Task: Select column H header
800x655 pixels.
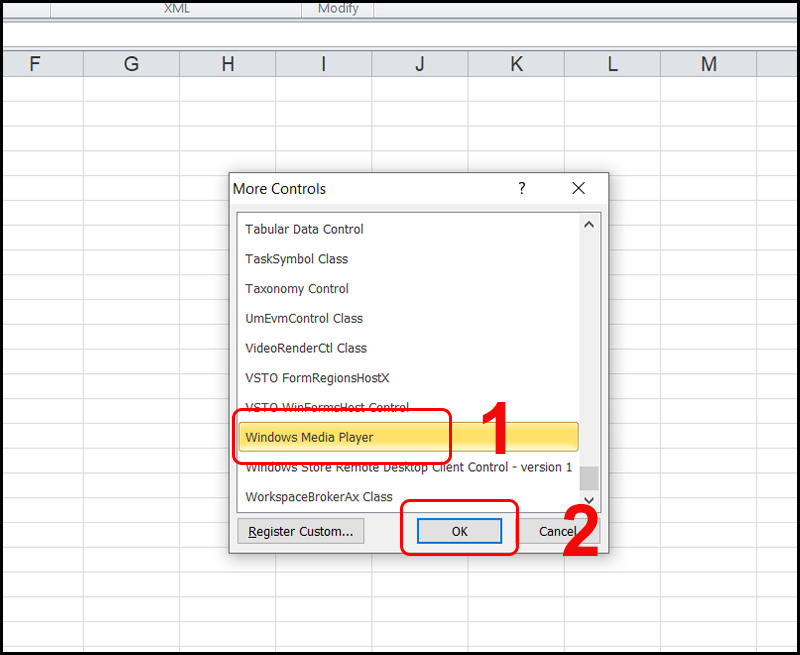Action: [228, 64]
